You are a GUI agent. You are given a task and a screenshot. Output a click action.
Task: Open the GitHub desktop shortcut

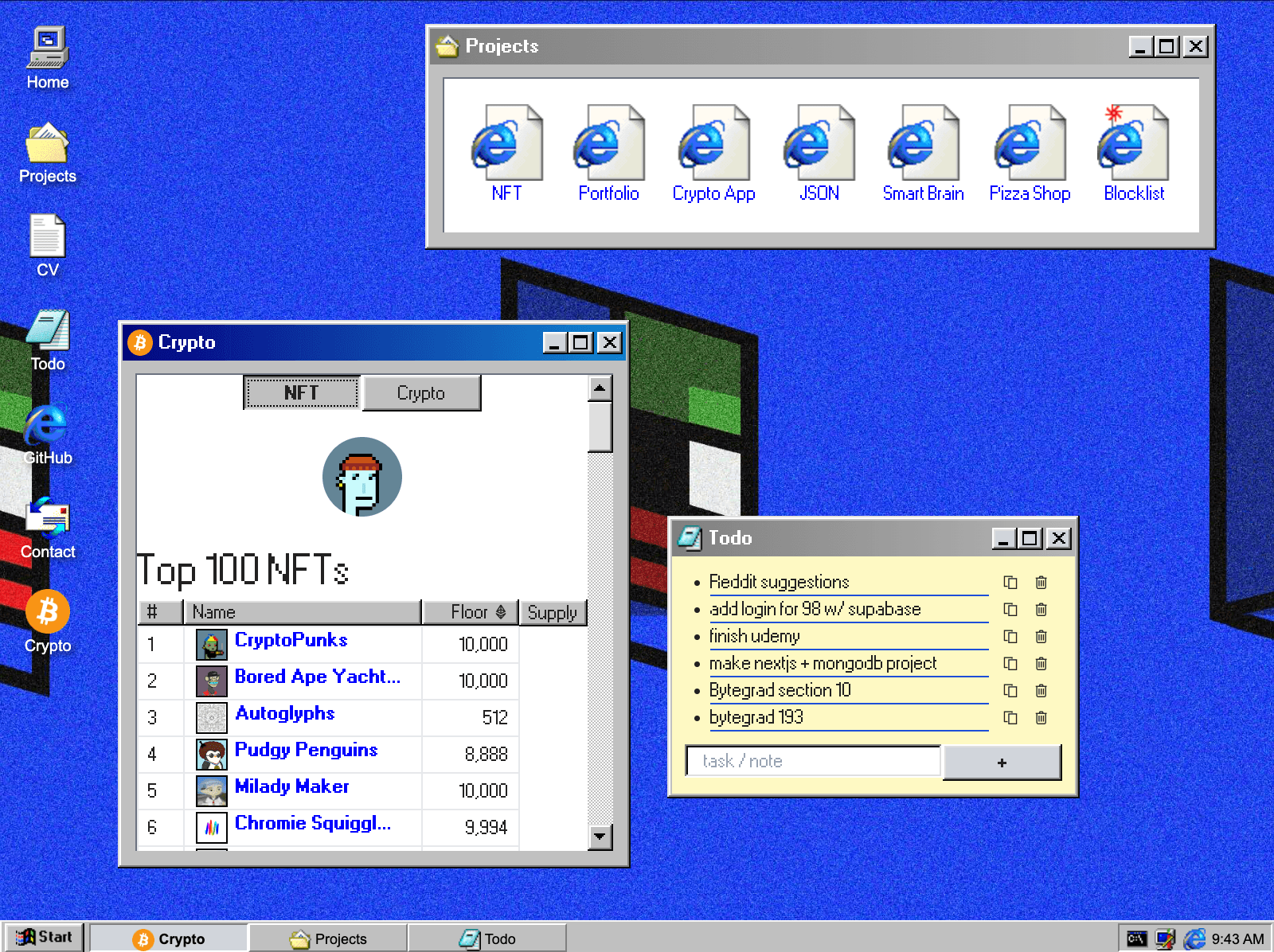pyautogui.click(x=48, y=435)
